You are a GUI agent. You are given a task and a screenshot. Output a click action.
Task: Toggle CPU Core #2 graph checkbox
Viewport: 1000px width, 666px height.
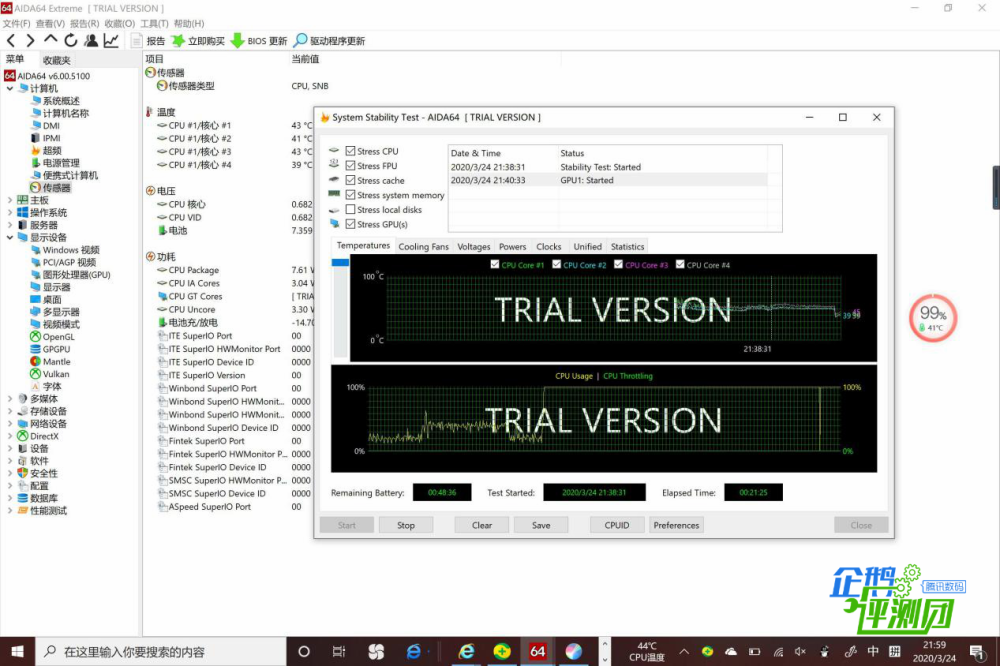557,264
